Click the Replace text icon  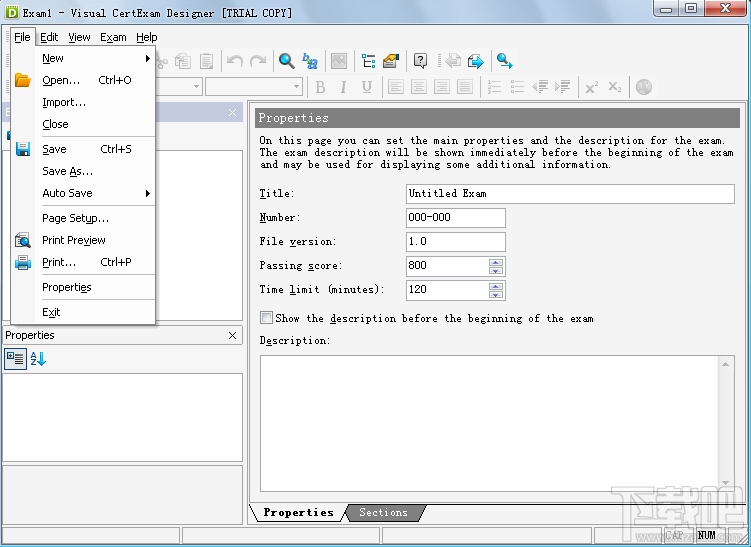(x=310, y=61)
